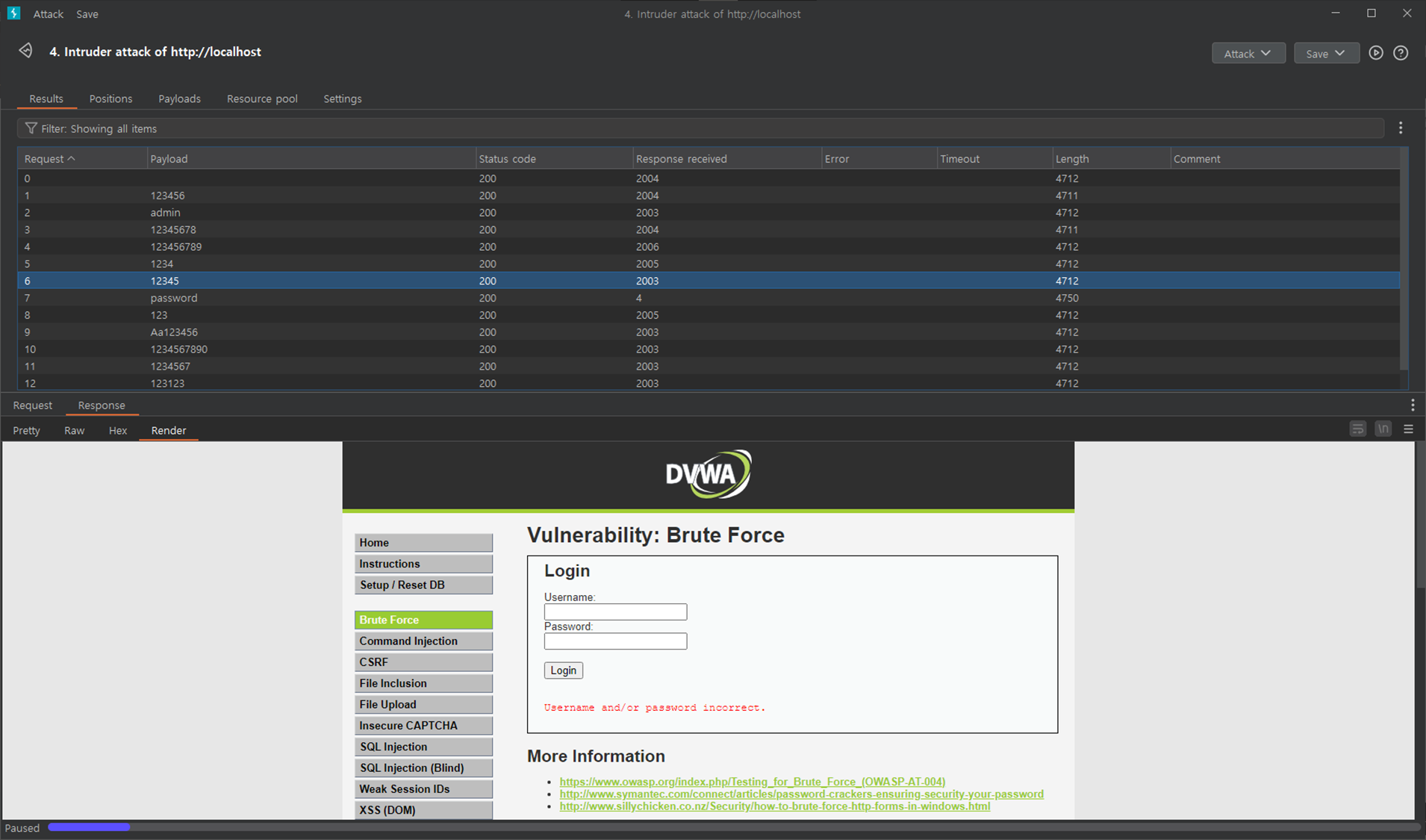The height and width of the screenshot is (840, 1426).
Task: Click the filter funnel icon
Action: pyautogui.click(x=31, y=128)
